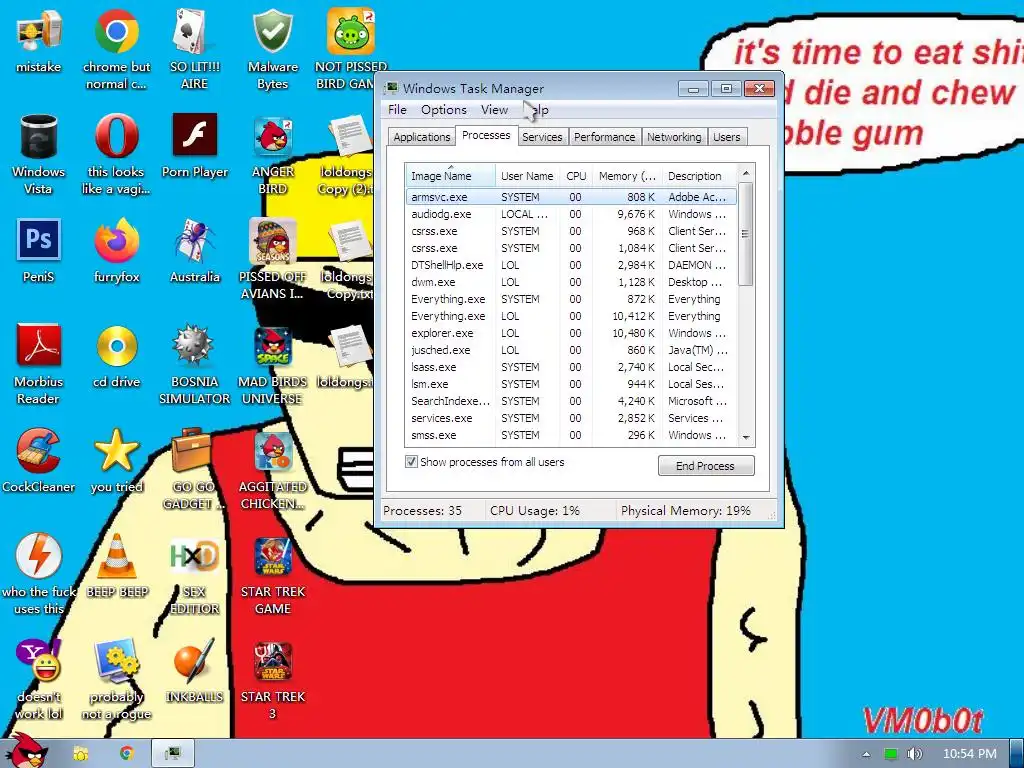
Task: Select the lsass.exe process row
Action: tap(571, 367)
